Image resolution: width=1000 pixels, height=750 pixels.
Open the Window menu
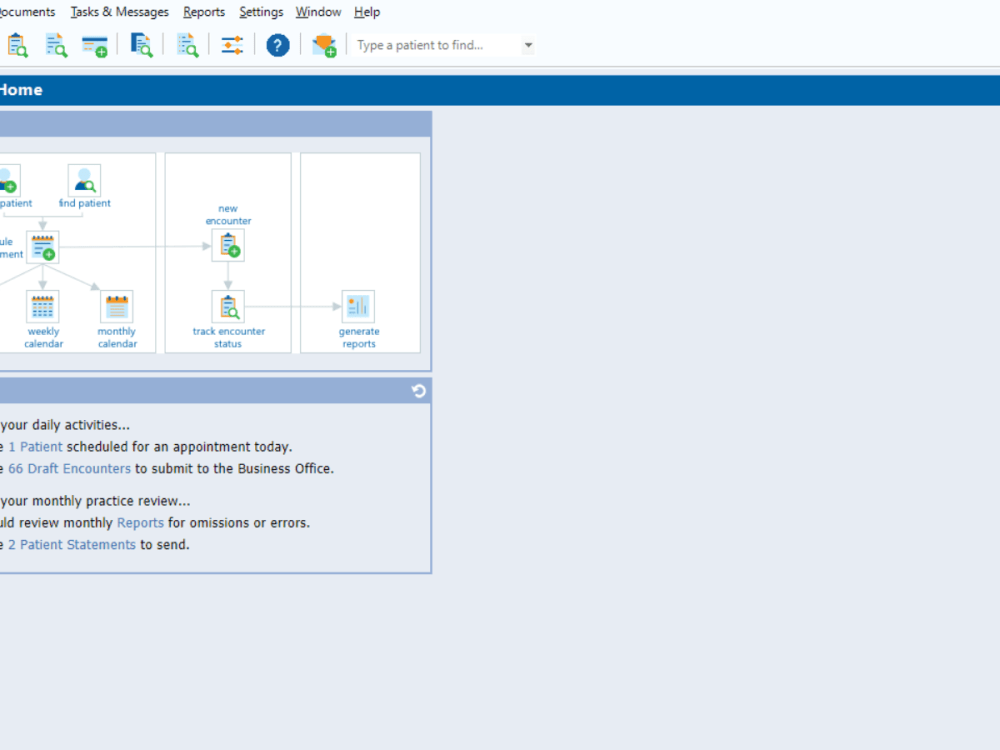[x=318, y=12]
